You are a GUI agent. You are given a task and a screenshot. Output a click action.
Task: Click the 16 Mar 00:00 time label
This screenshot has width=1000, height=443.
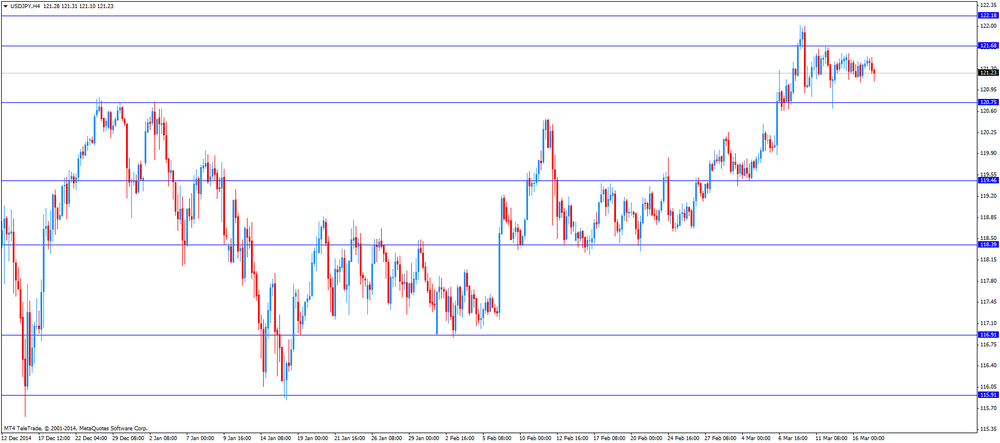869,439
